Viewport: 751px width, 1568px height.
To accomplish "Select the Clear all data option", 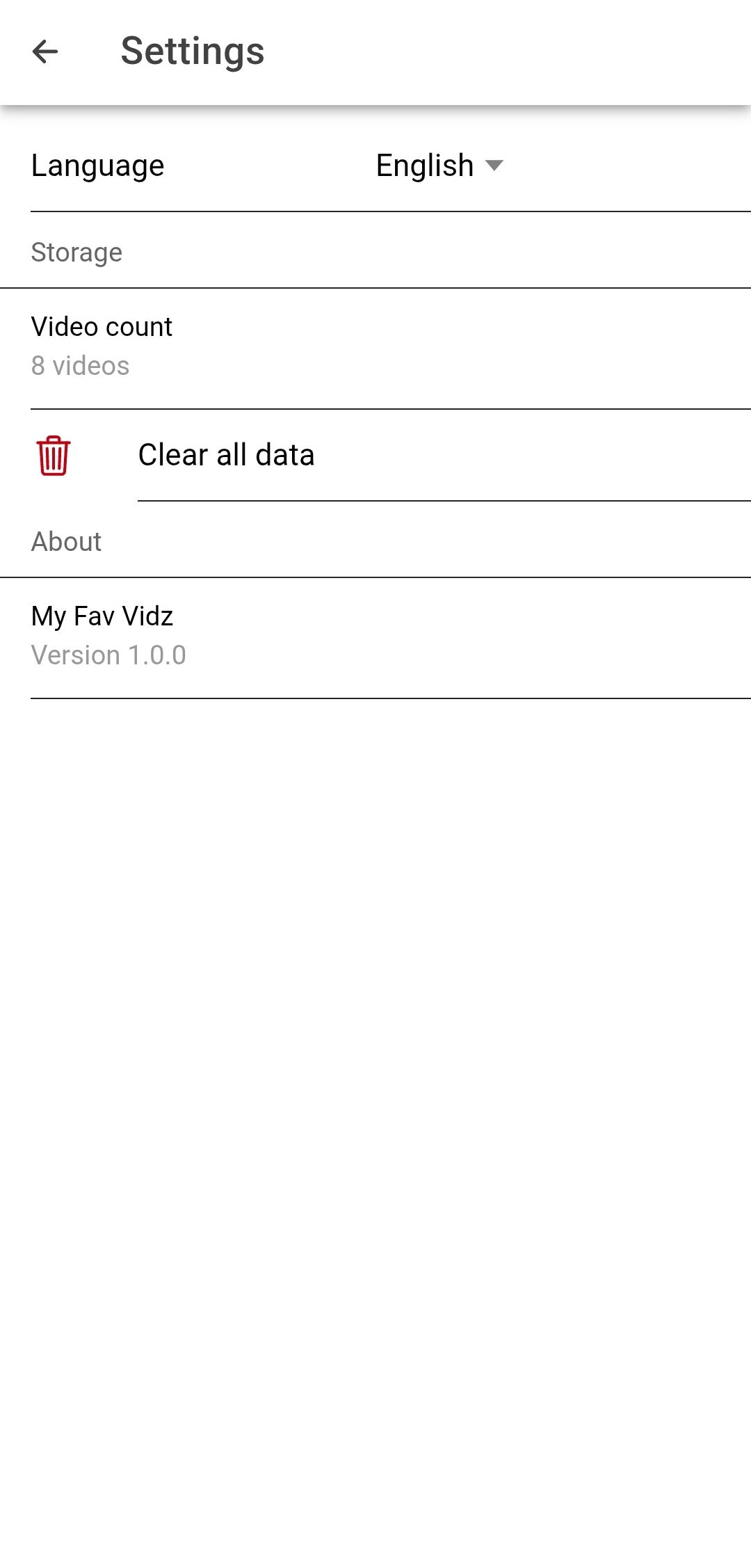I will 226,455.
